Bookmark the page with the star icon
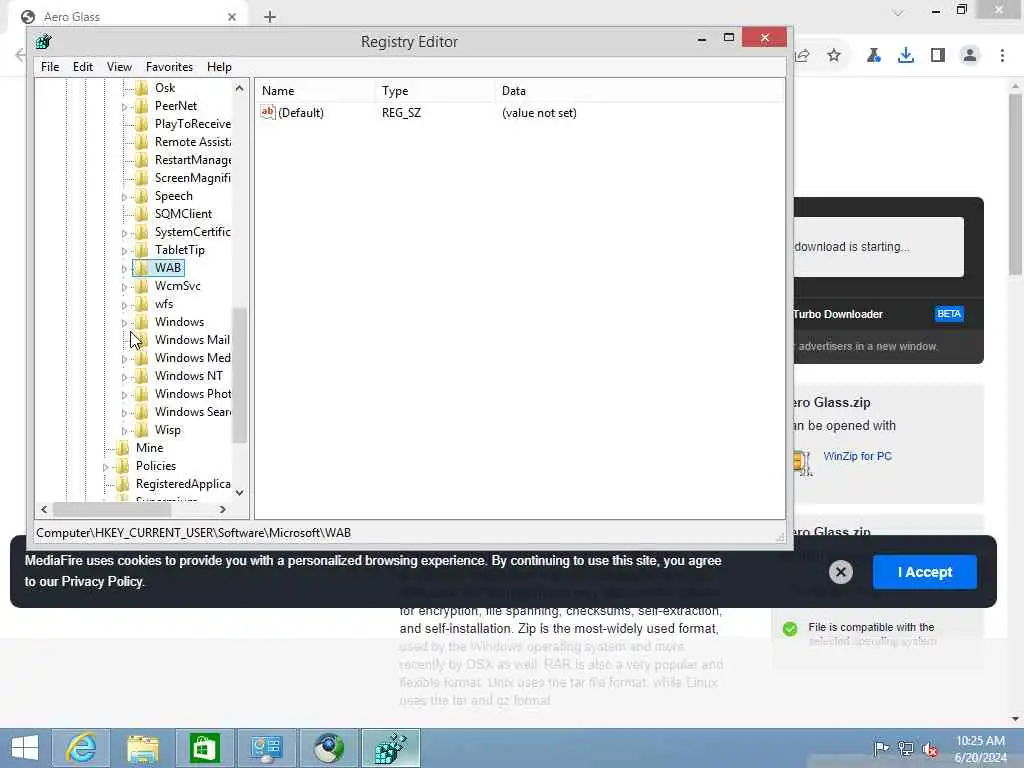This screenshot has height=768, width=1024. (834, 56)
